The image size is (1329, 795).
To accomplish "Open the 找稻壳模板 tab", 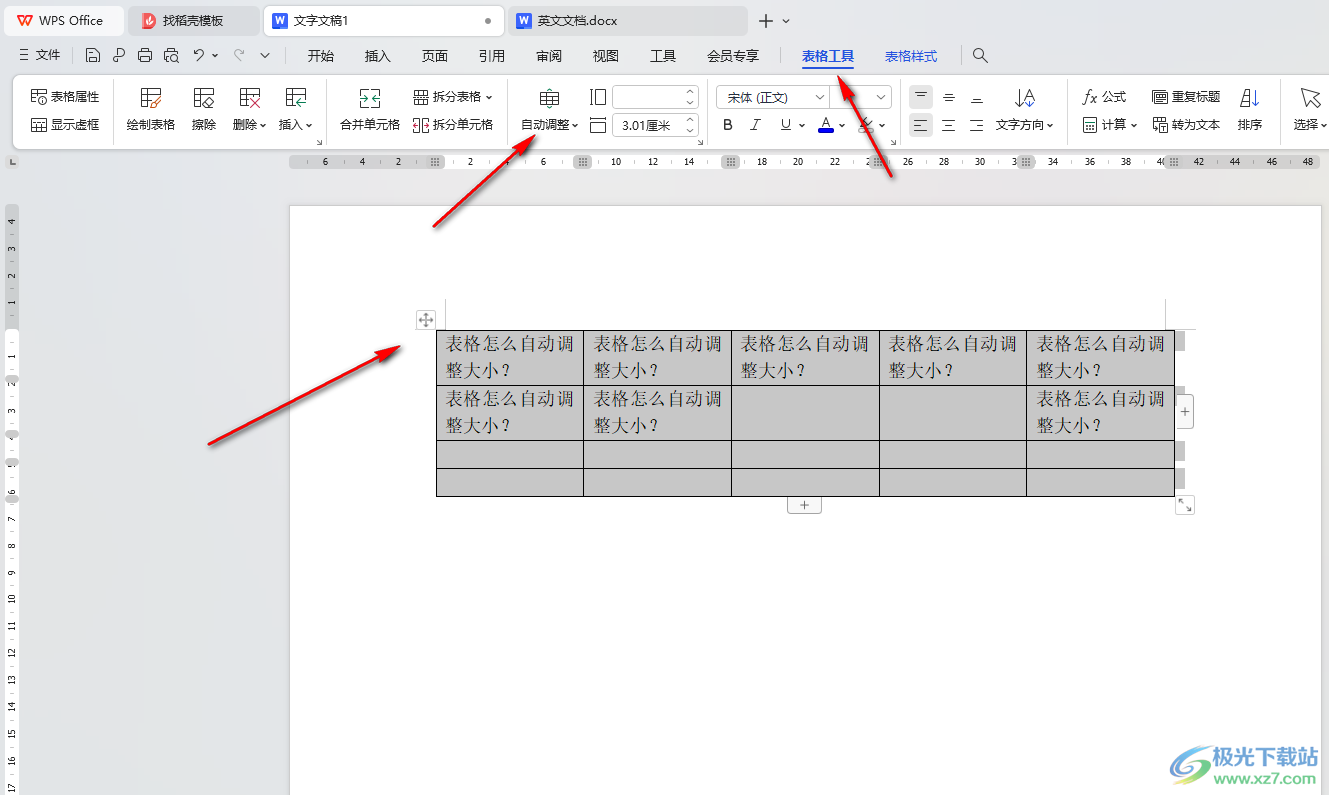I will 194,21.
